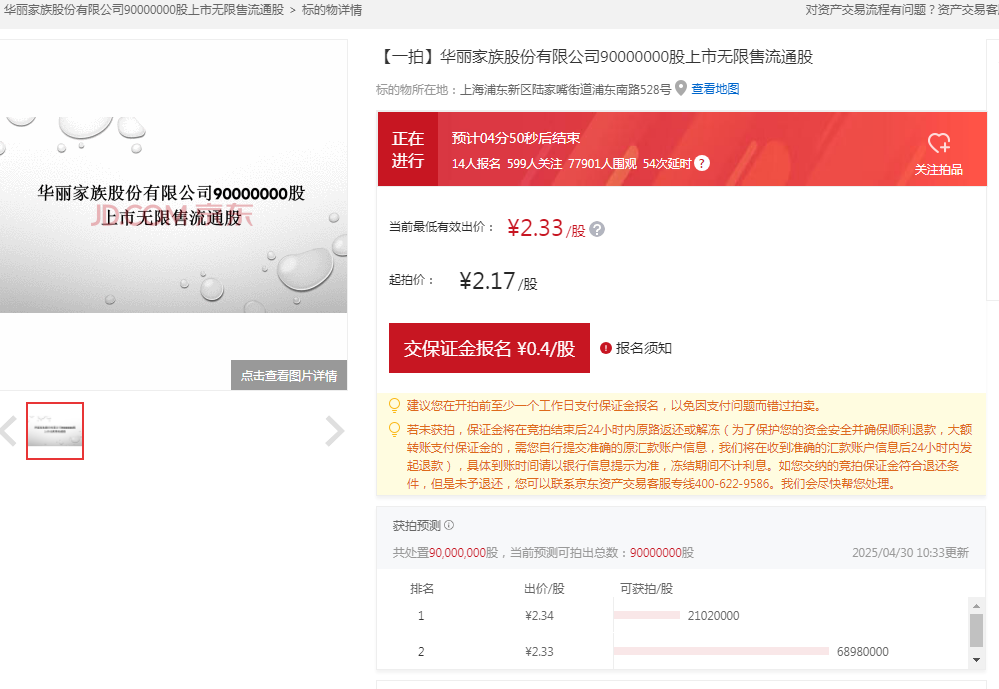Click the 77901人围观 count
Image resolution: width=999 pixels, height=689 pixels.
point(602,164)
